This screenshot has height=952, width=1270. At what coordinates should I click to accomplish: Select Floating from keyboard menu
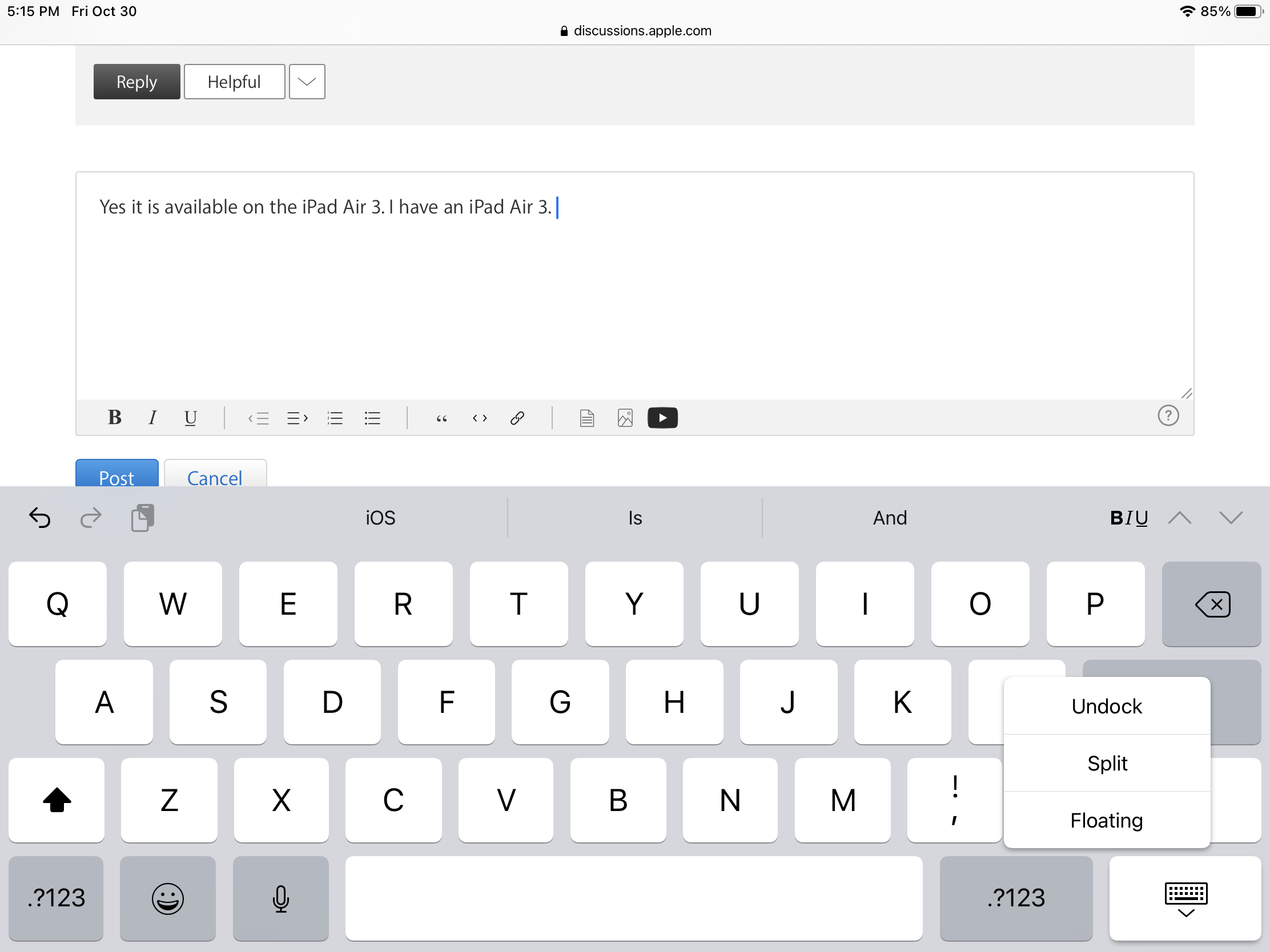[1106, 821]
